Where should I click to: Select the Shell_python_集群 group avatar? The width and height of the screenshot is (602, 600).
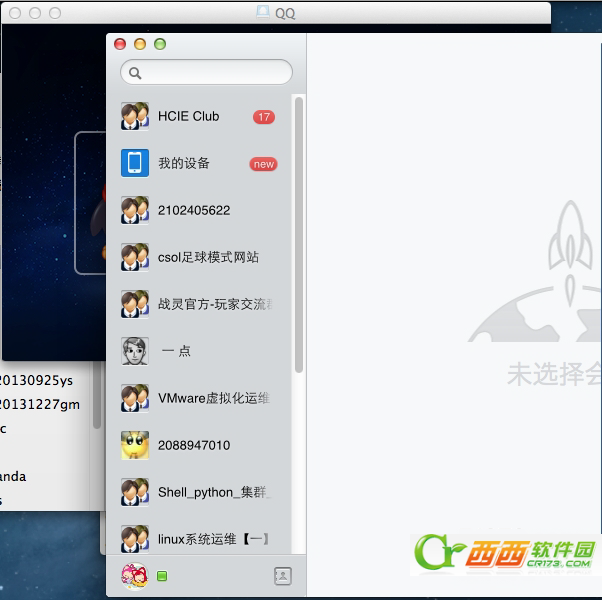(x=135, y=492)
